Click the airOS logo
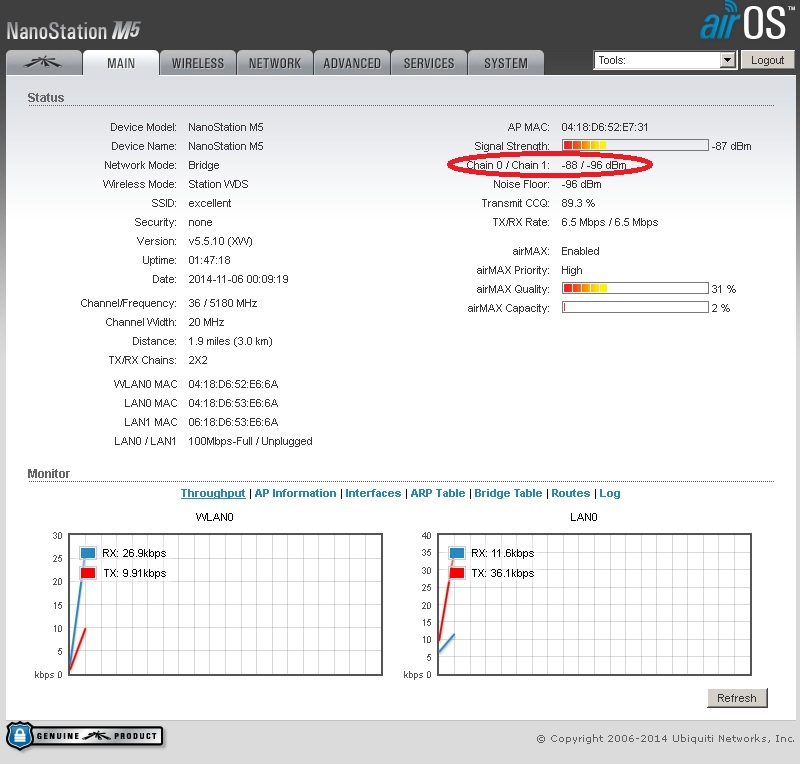 point(746,23)
